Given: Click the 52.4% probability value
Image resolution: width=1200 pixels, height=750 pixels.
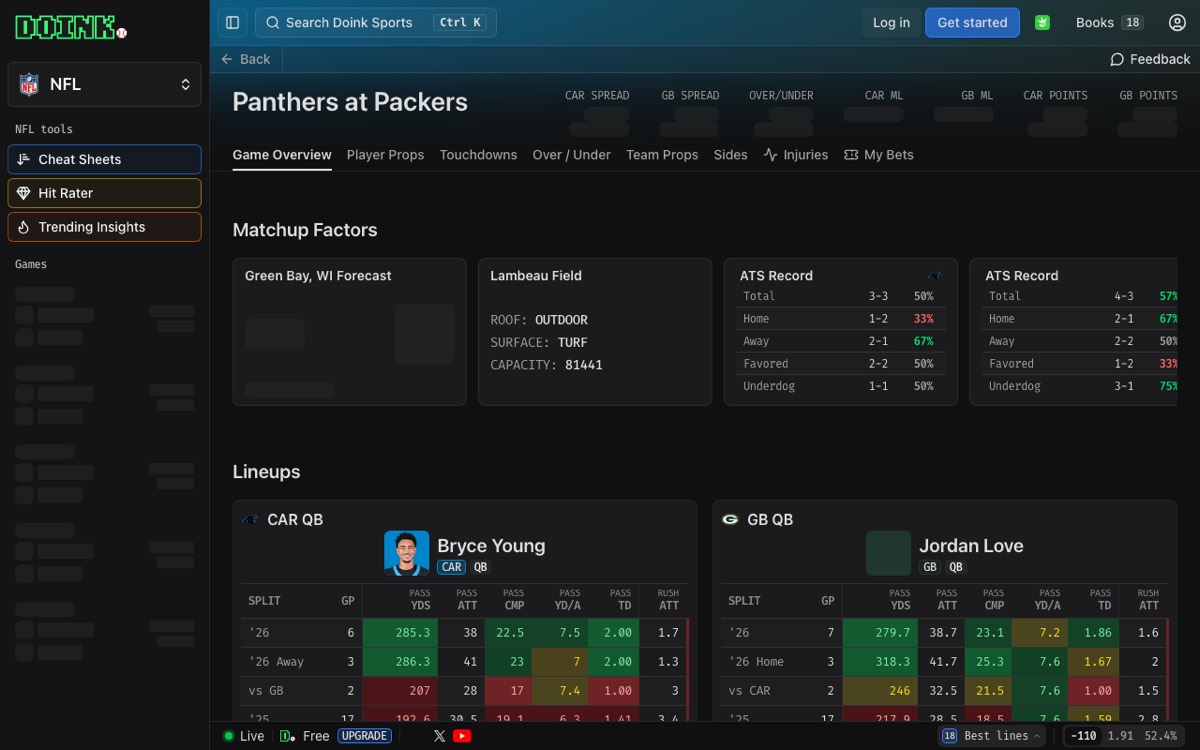Looking at the screenshot, I should (x=1160, y=736).
